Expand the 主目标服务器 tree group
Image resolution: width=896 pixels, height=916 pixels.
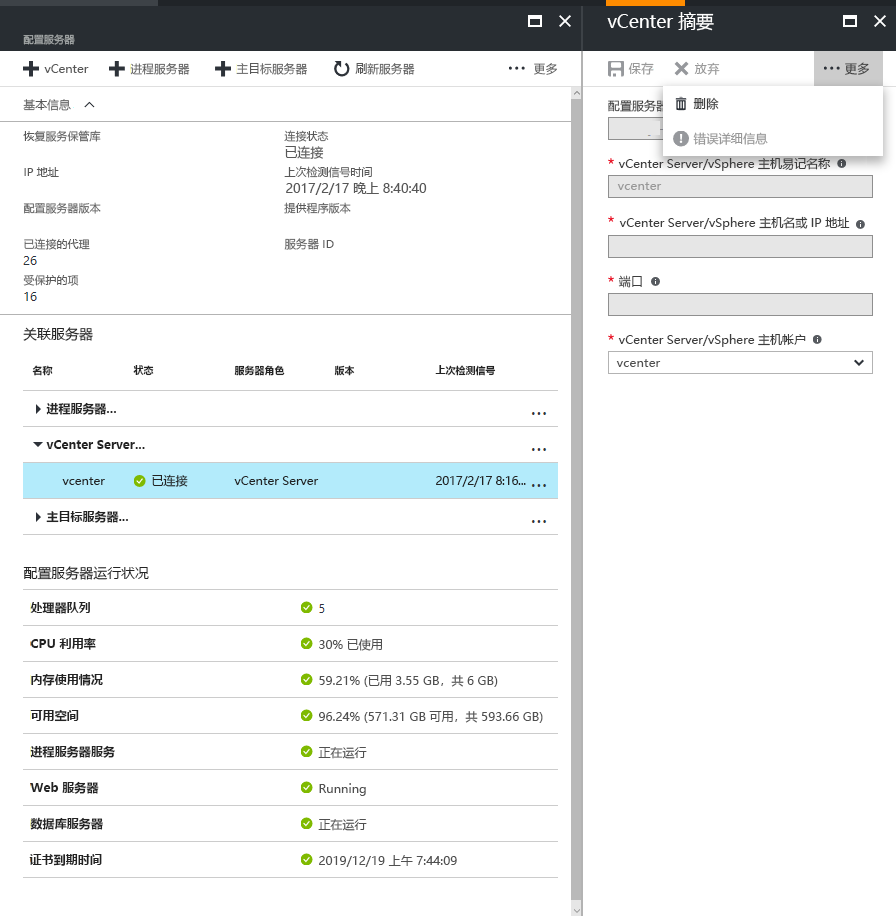[x=38, y=517]
